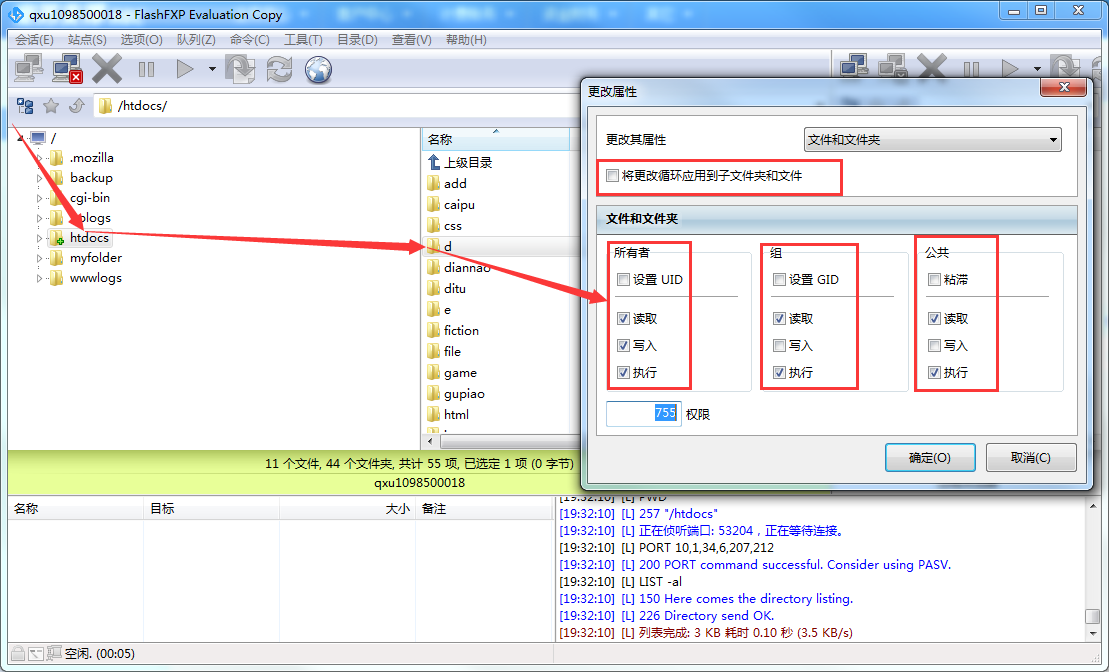Select the fiction folder in file list
This screenshot has width=1109, height=672.
pyautogui.click(x=461, y=330)
